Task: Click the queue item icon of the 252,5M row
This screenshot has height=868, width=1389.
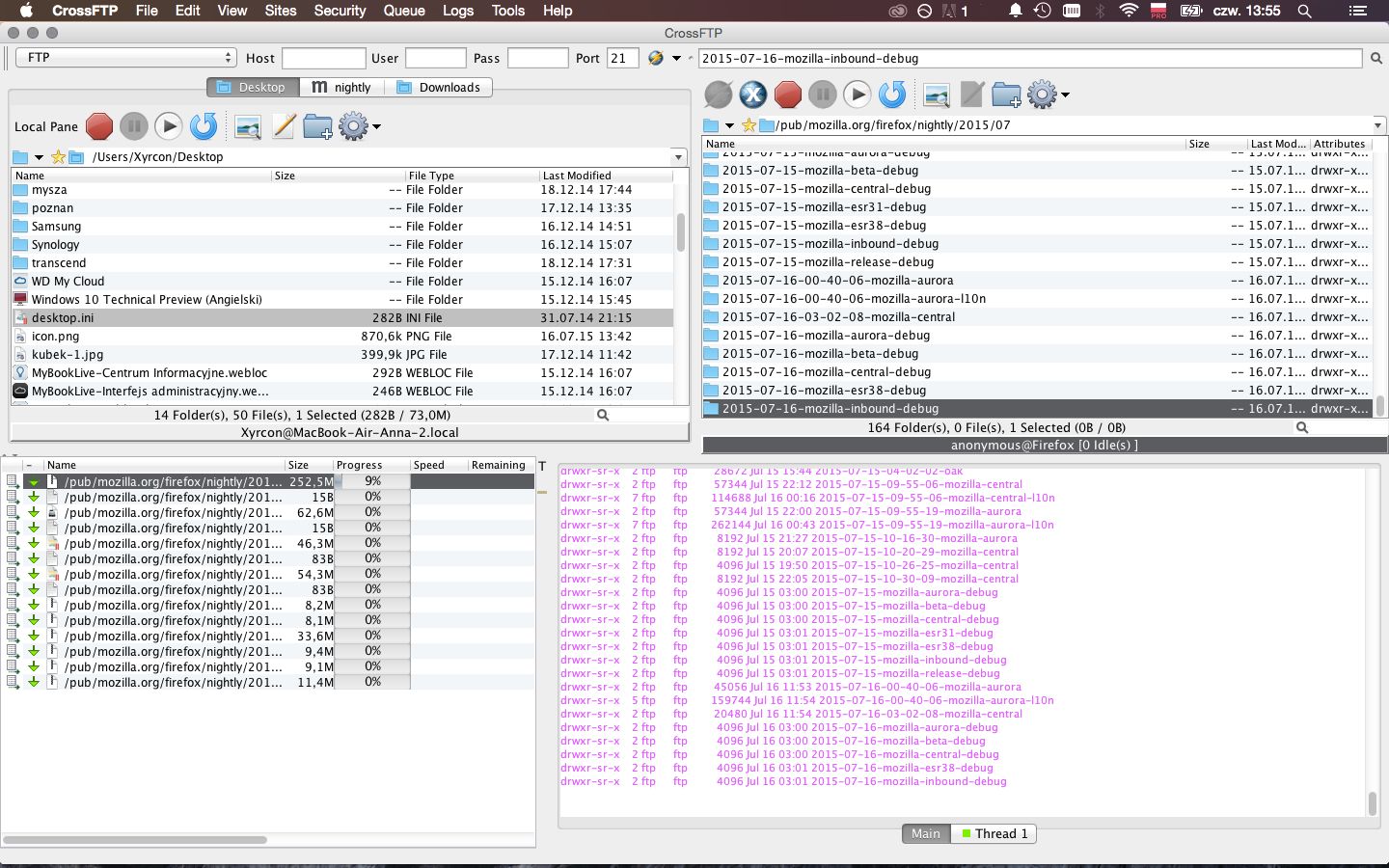Action: [53, 481]
